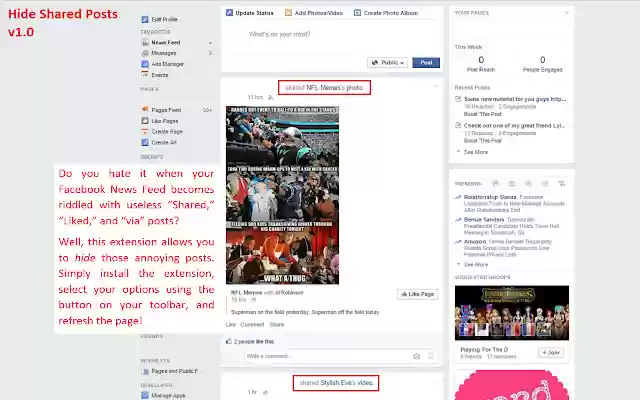Select the first trending category filter icon
Viewport: 640px width, 400px height.
[x=496, y=184]
